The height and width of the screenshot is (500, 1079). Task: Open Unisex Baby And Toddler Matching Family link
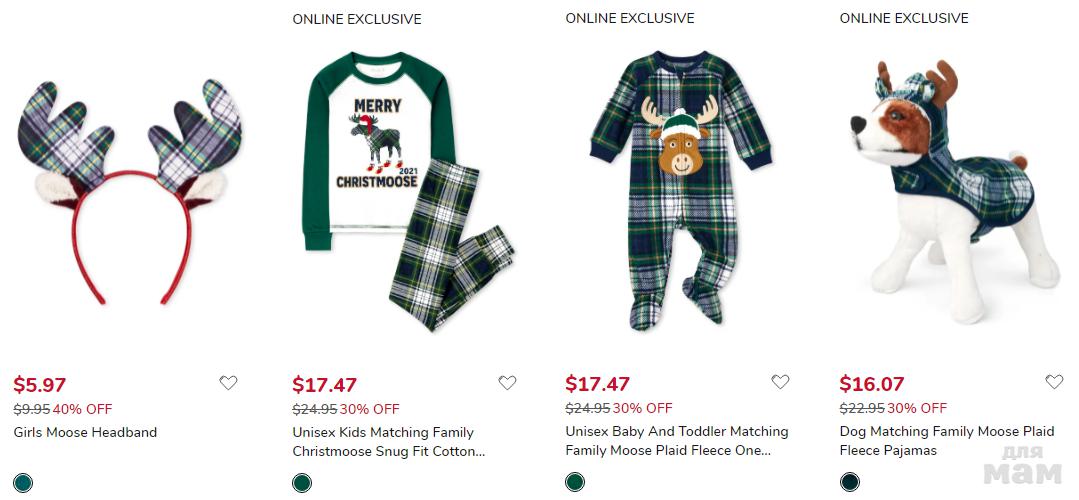click(677, 441)
